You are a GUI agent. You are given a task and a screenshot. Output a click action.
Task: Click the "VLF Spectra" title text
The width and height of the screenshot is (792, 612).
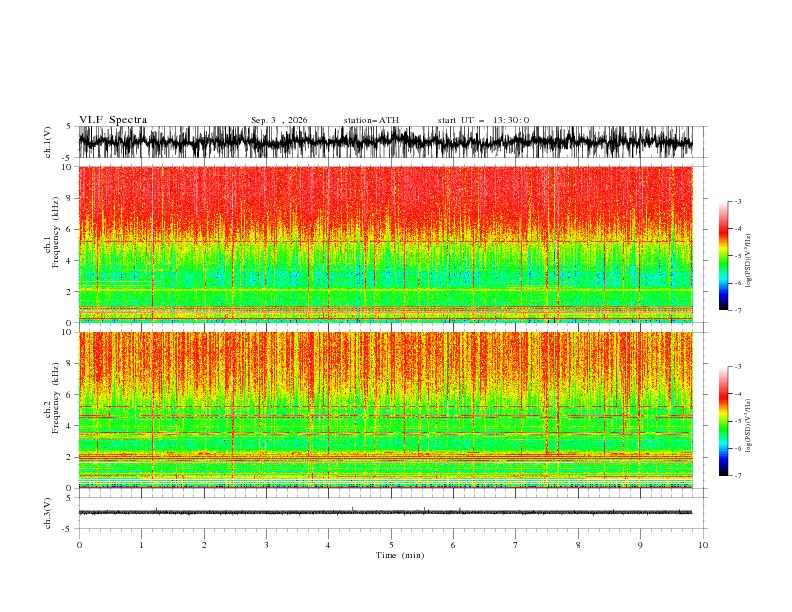coord(113,120)
